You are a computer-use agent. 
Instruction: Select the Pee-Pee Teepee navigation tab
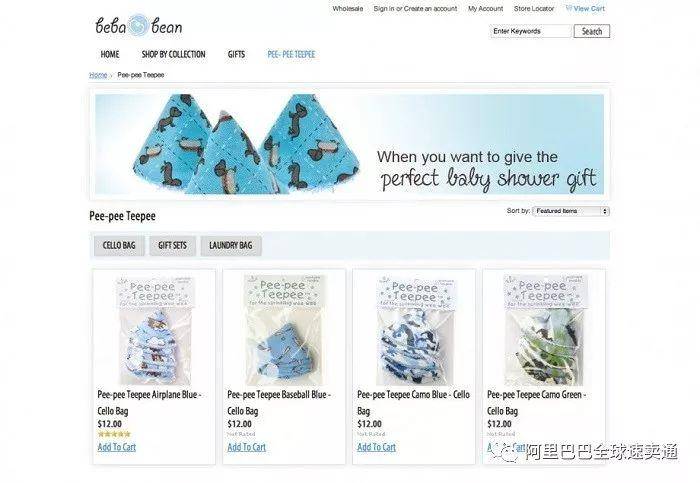click(291, 54)
